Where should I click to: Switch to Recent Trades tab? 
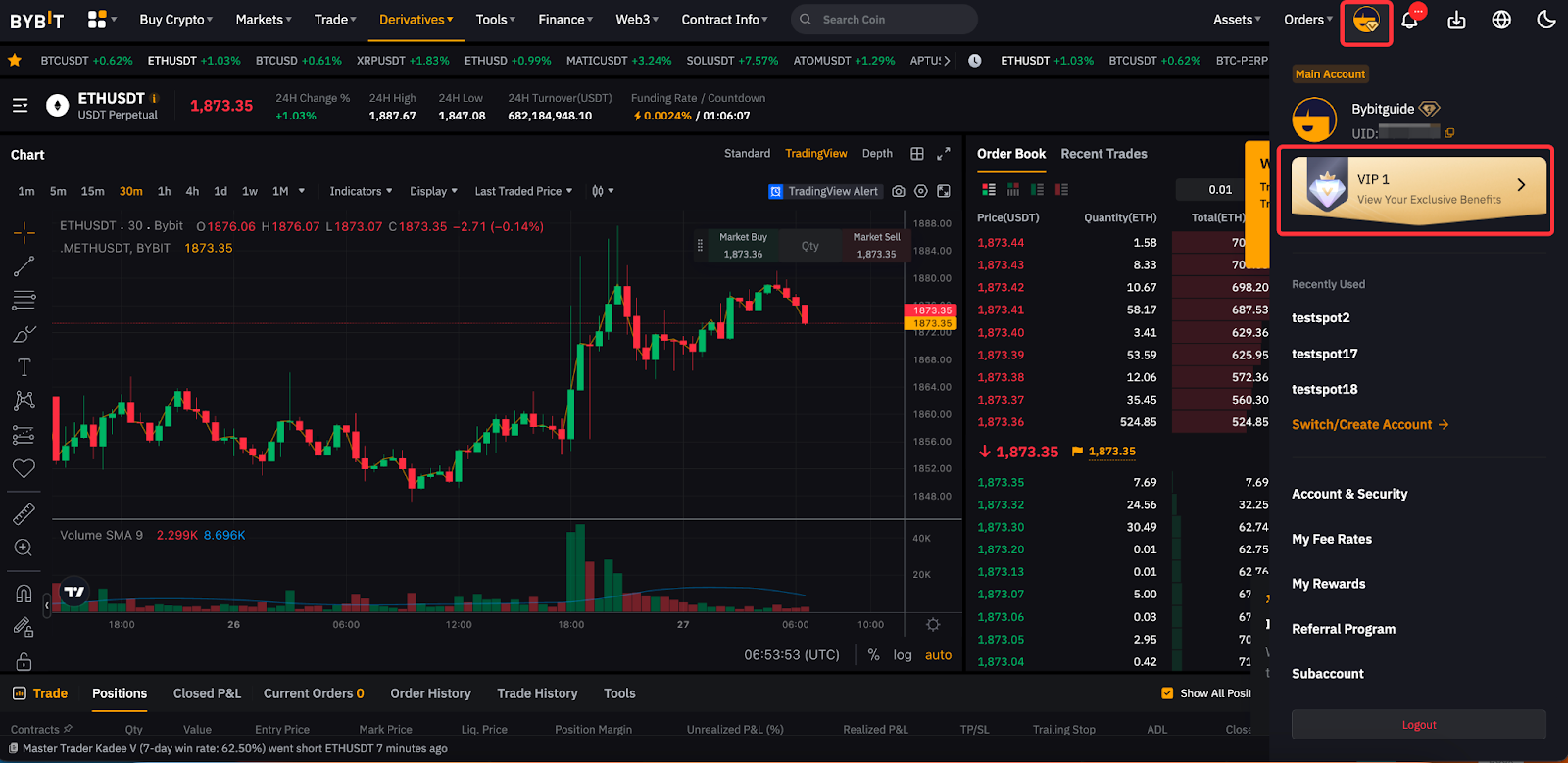pyautogui.click(x=1103, y=154)
